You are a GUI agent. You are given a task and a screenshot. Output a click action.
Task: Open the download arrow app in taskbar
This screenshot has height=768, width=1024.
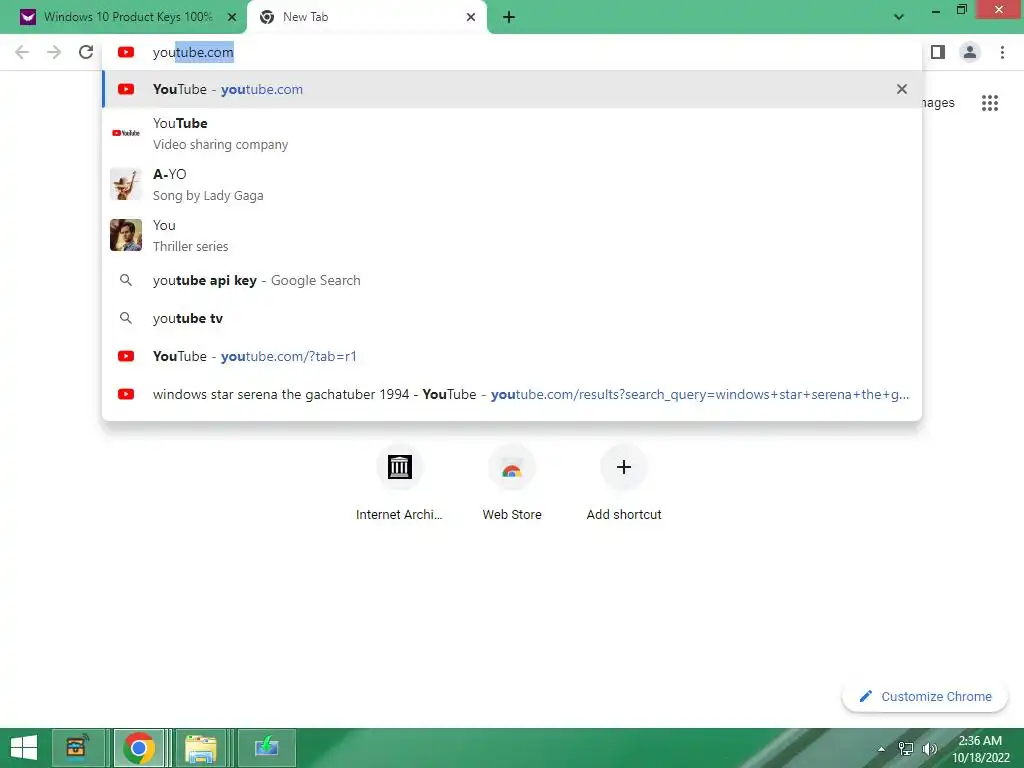266,748
